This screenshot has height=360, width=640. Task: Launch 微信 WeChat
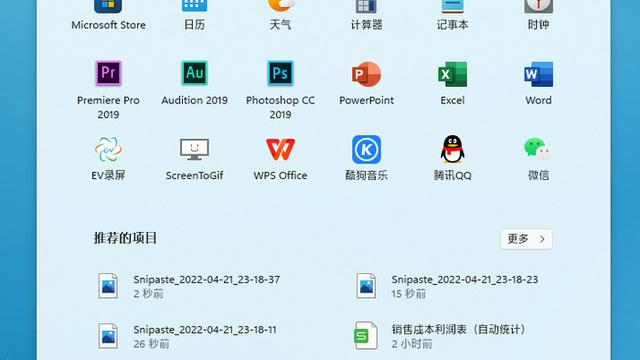[538, 158]
